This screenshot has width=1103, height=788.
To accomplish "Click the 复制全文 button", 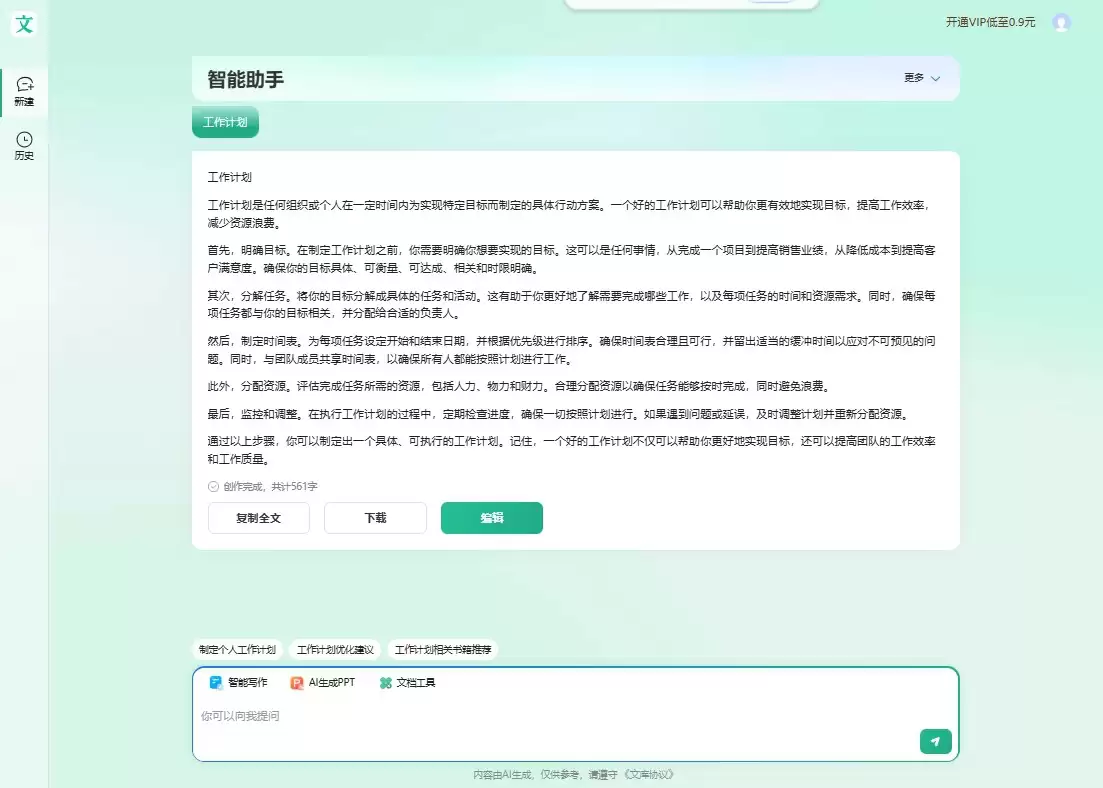I will (258, 518).
